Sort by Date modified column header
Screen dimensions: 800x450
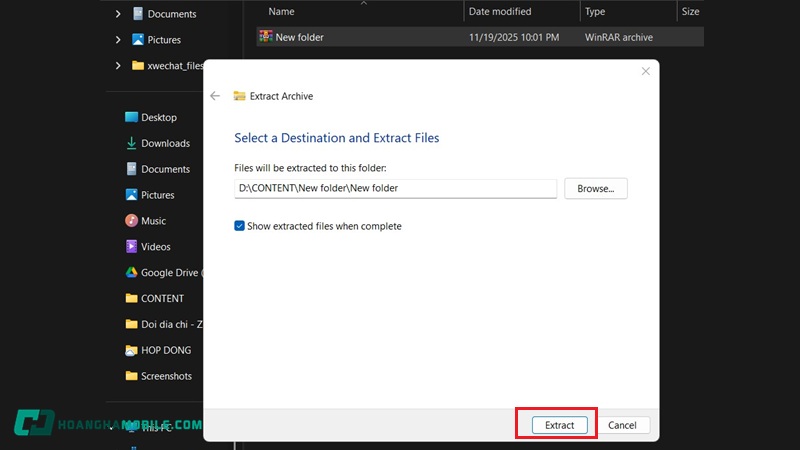[x=500, y=12]
